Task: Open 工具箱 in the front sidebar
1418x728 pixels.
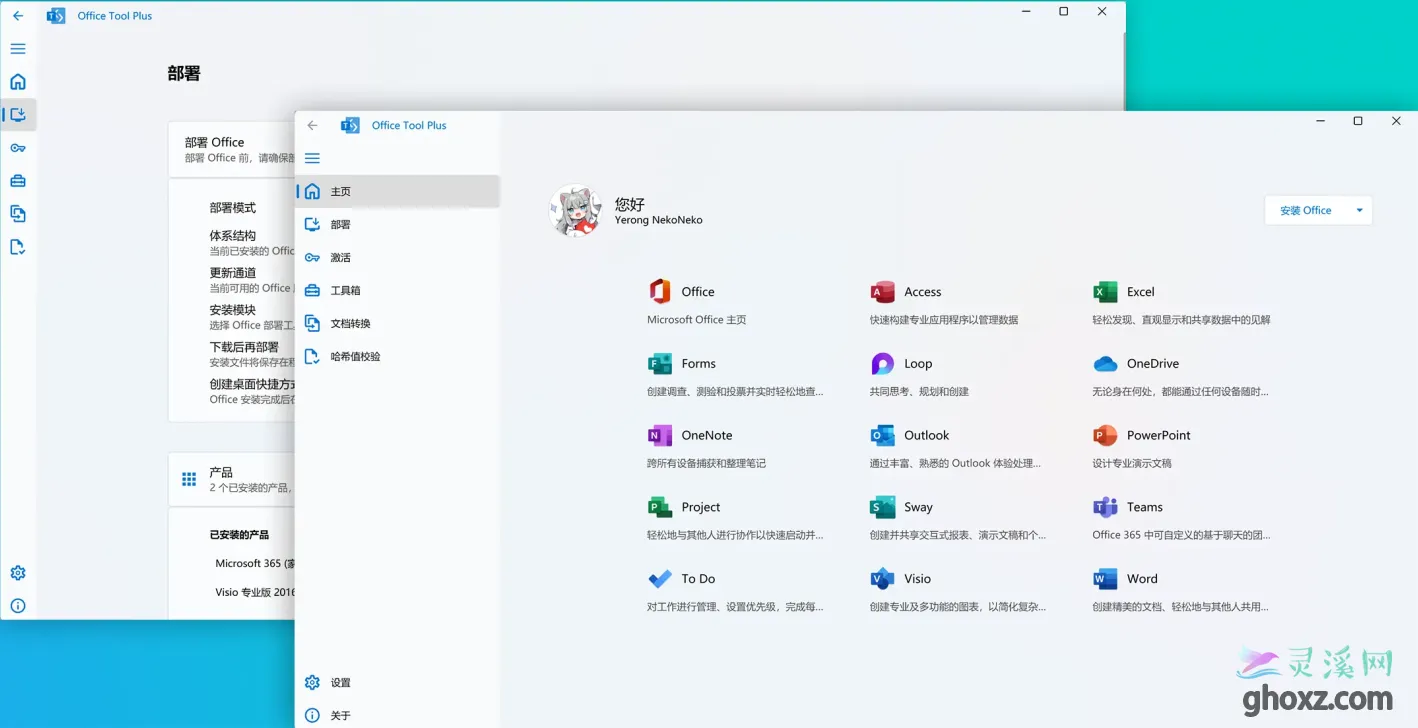Action: 398,290
